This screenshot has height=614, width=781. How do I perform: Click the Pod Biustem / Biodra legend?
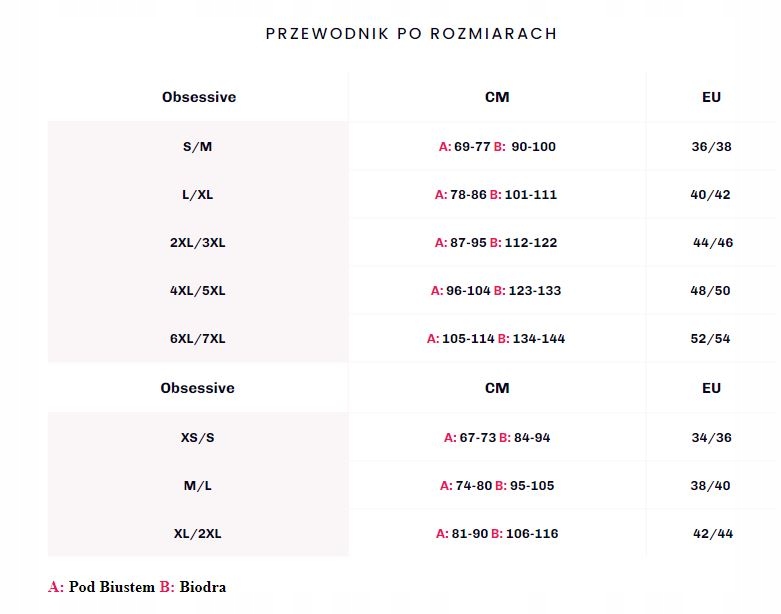[x=137, y=587]
